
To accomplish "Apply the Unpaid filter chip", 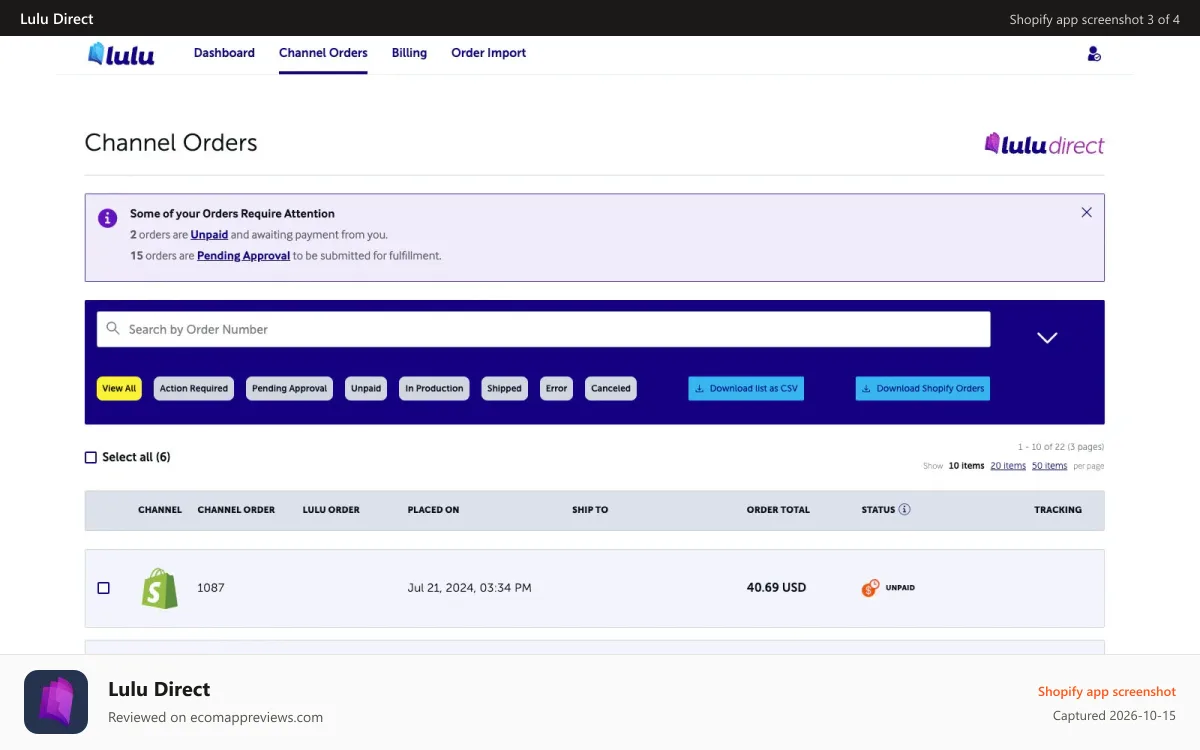I will click(366, 388).
